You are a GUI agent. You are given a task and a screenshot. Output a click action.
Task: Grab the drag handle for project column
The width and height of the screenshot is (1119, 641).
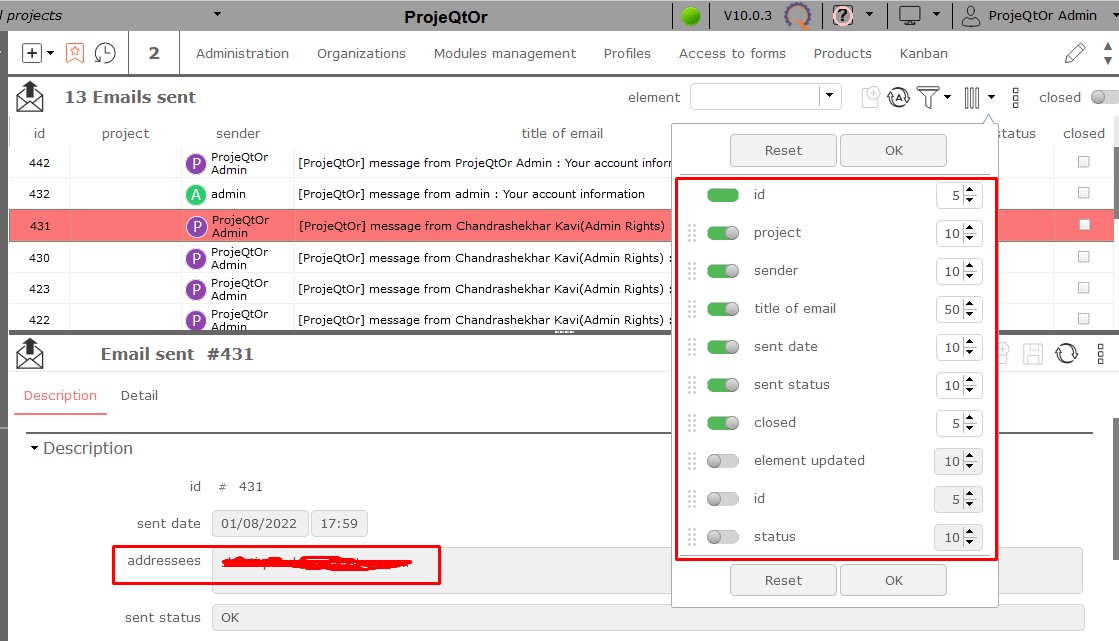coord(692,233)
